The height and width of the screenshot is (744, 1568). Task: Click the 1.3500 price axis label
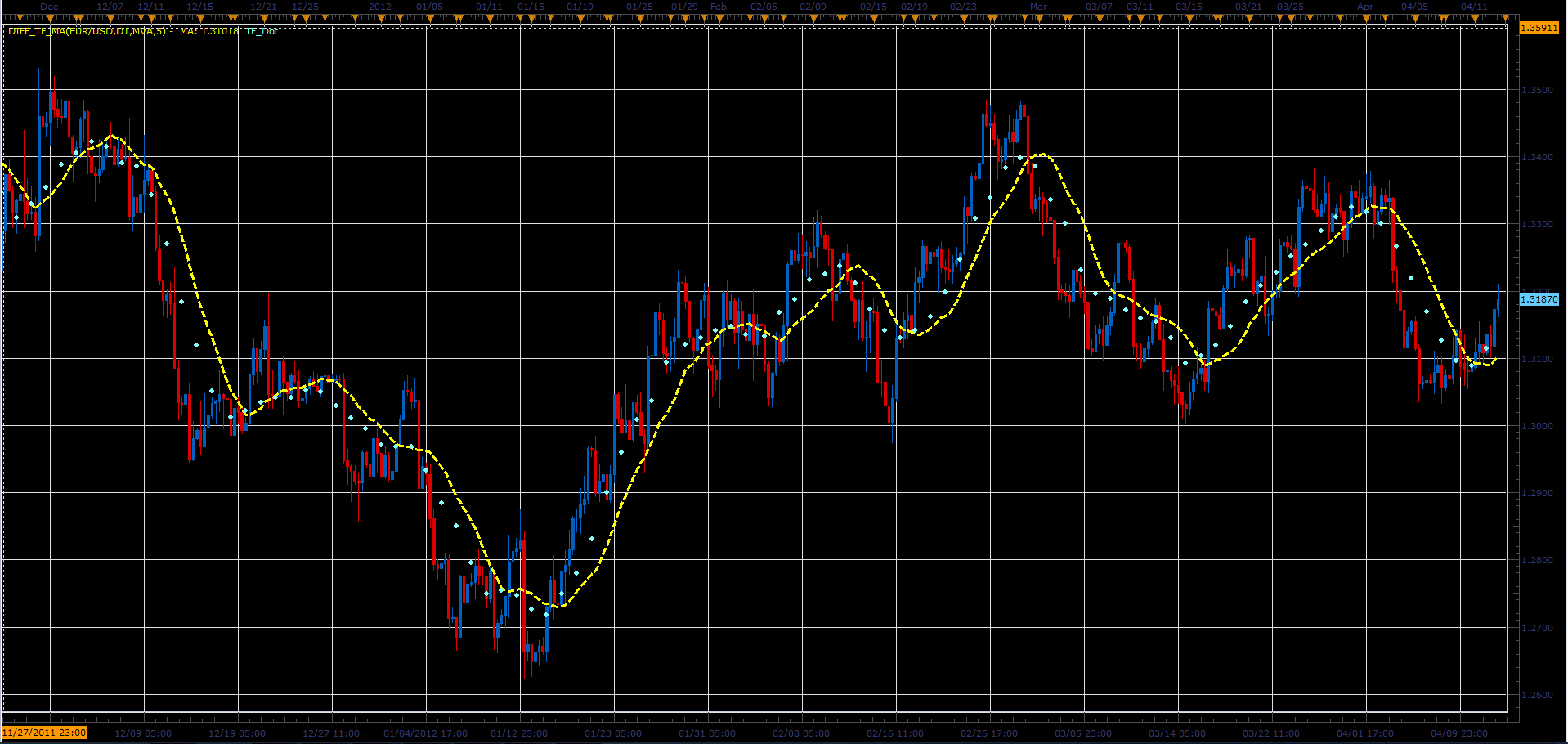1537,90
